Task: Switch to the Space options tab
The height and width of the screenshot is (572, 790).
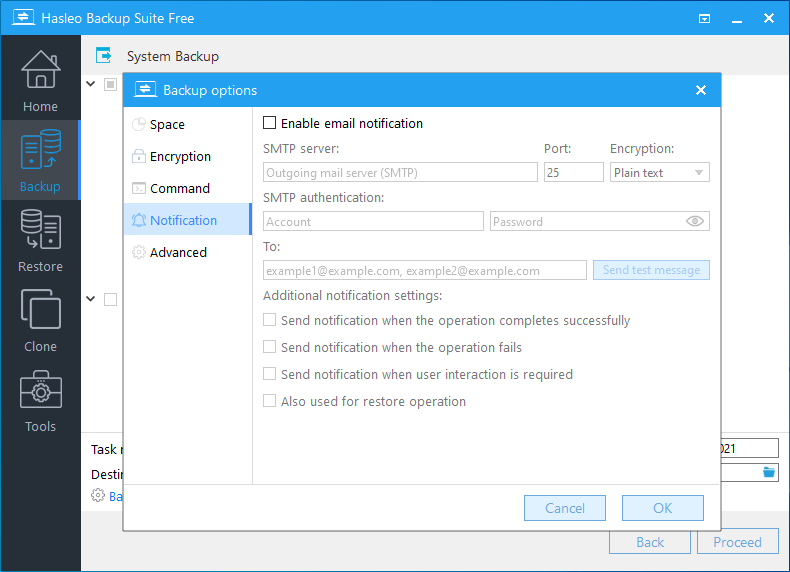Action: pos(187,124)
